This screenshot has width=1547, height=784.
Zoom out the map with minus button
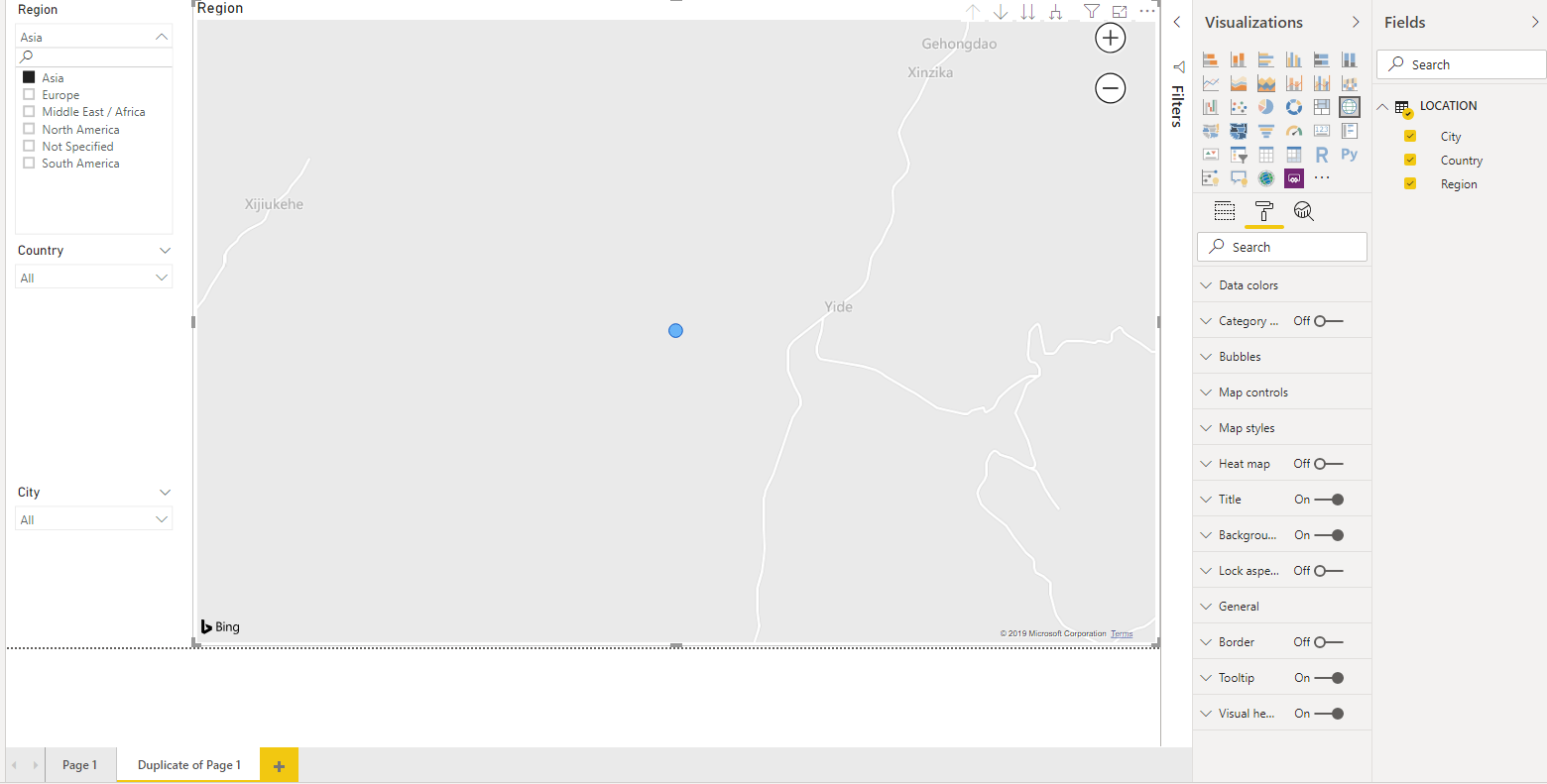pos(1111,88)
